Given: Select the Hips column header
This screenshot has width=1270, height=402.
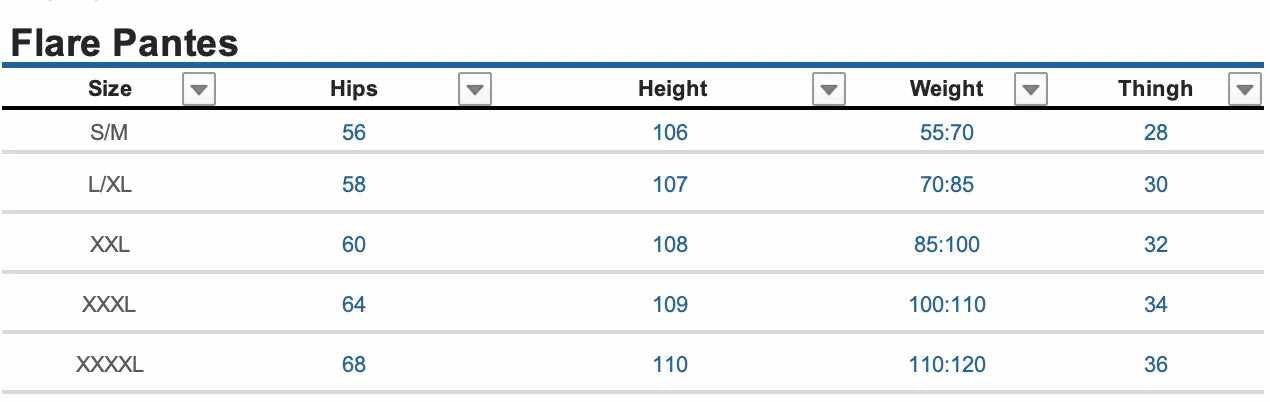Looking at the screenshot, I should coord(354,89).
